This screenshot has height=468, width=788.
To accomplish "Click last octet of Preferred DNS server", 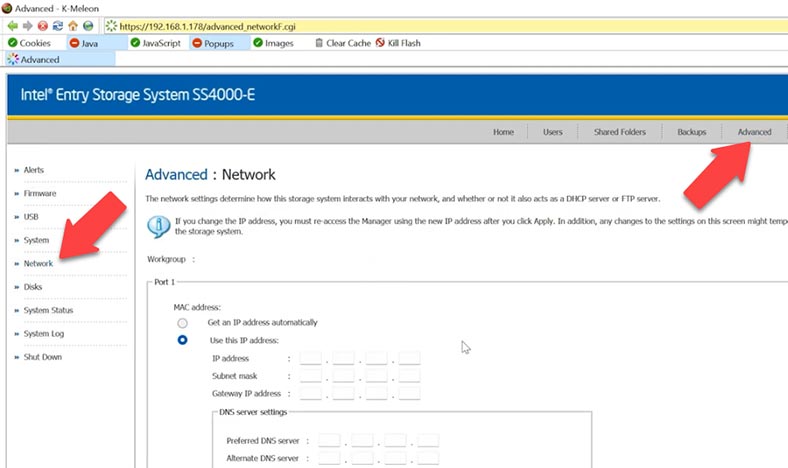I will click(x=428, y=441).
